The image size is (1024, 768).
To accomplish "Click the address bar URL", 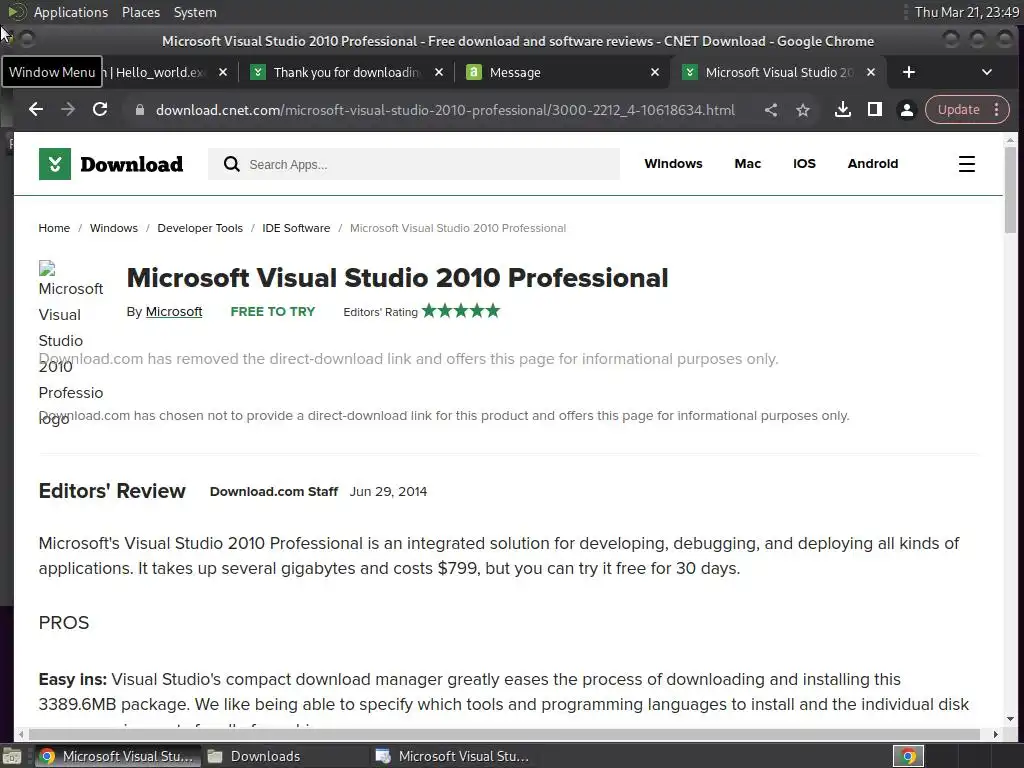I will 445,110.
